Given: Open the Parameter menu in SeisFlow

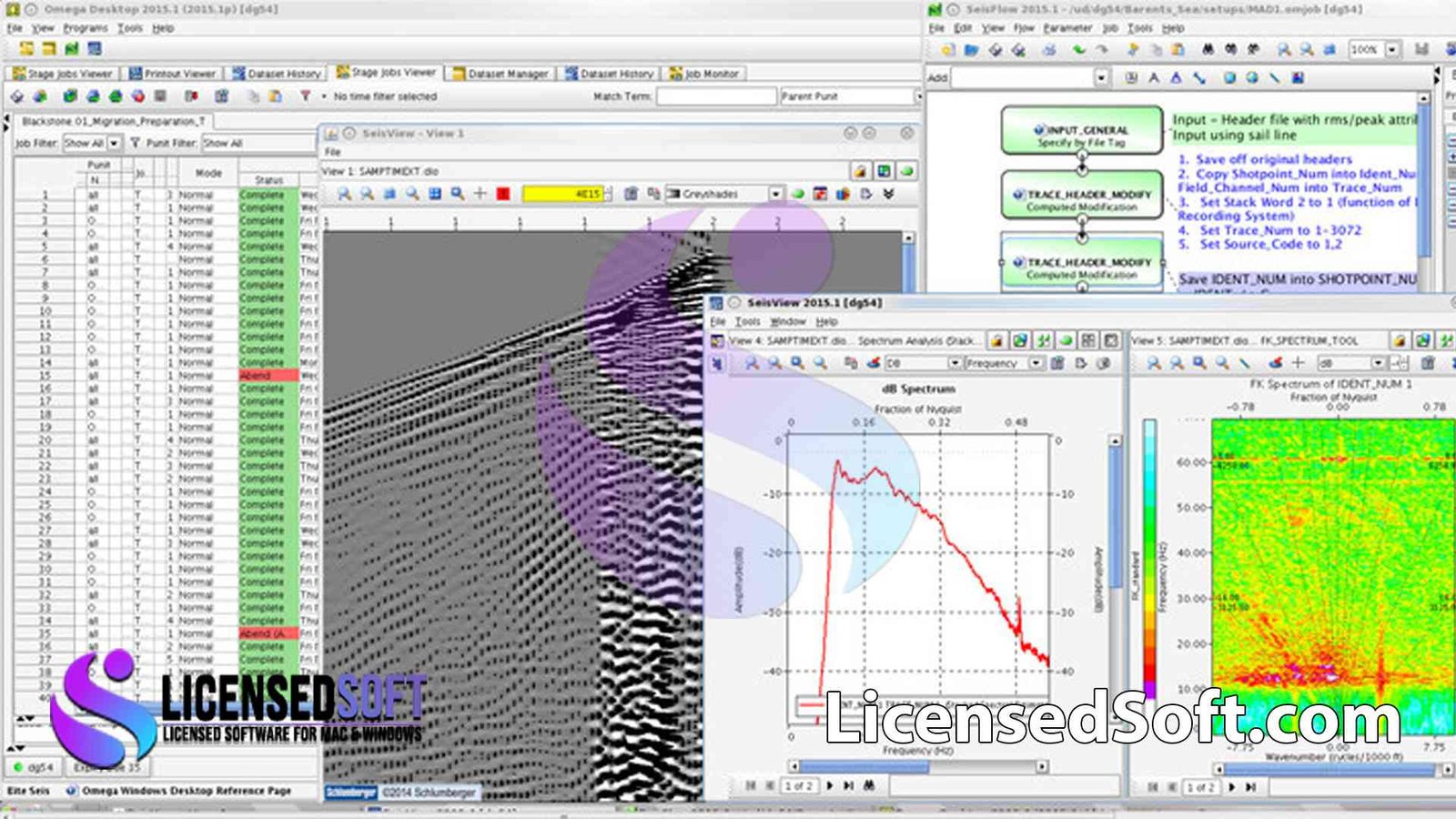Looking at the screenshot, I should (1067, 28).
